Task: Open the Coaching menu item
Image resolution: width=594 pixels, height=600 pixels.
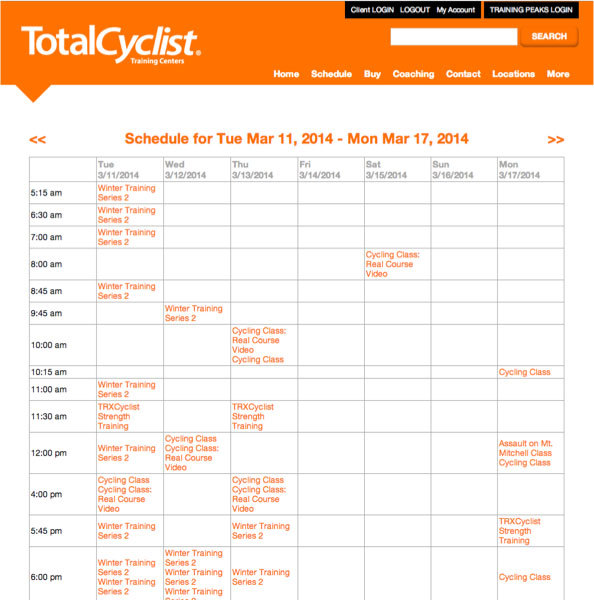Action: point(413,74)
